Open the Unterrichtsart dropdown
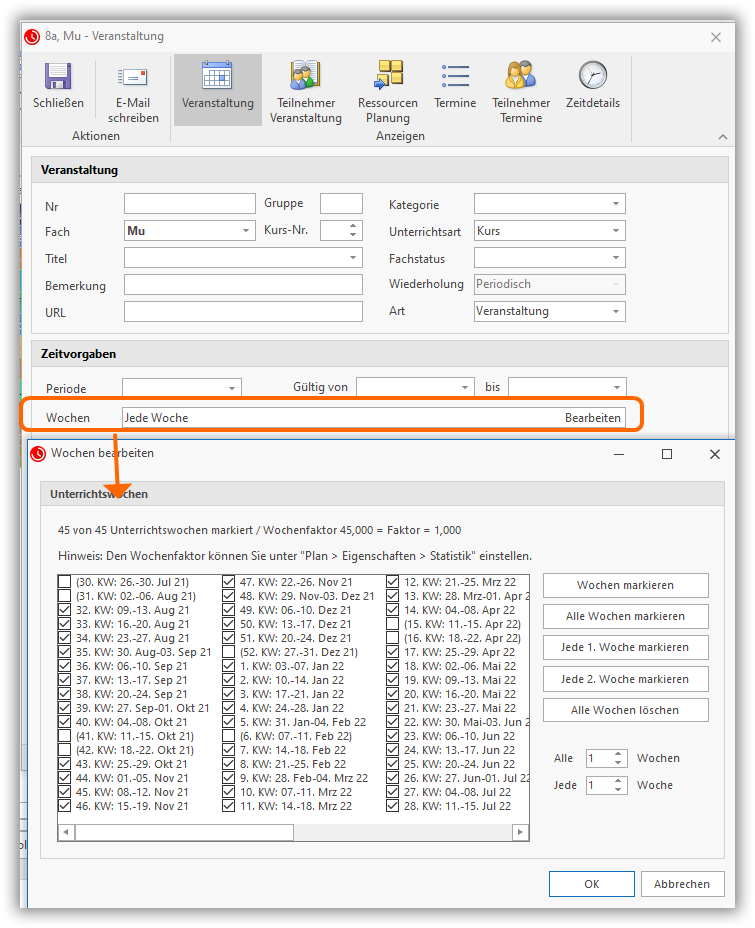Image resolution: width=755 pixels, height=928 pixels. 615,231
